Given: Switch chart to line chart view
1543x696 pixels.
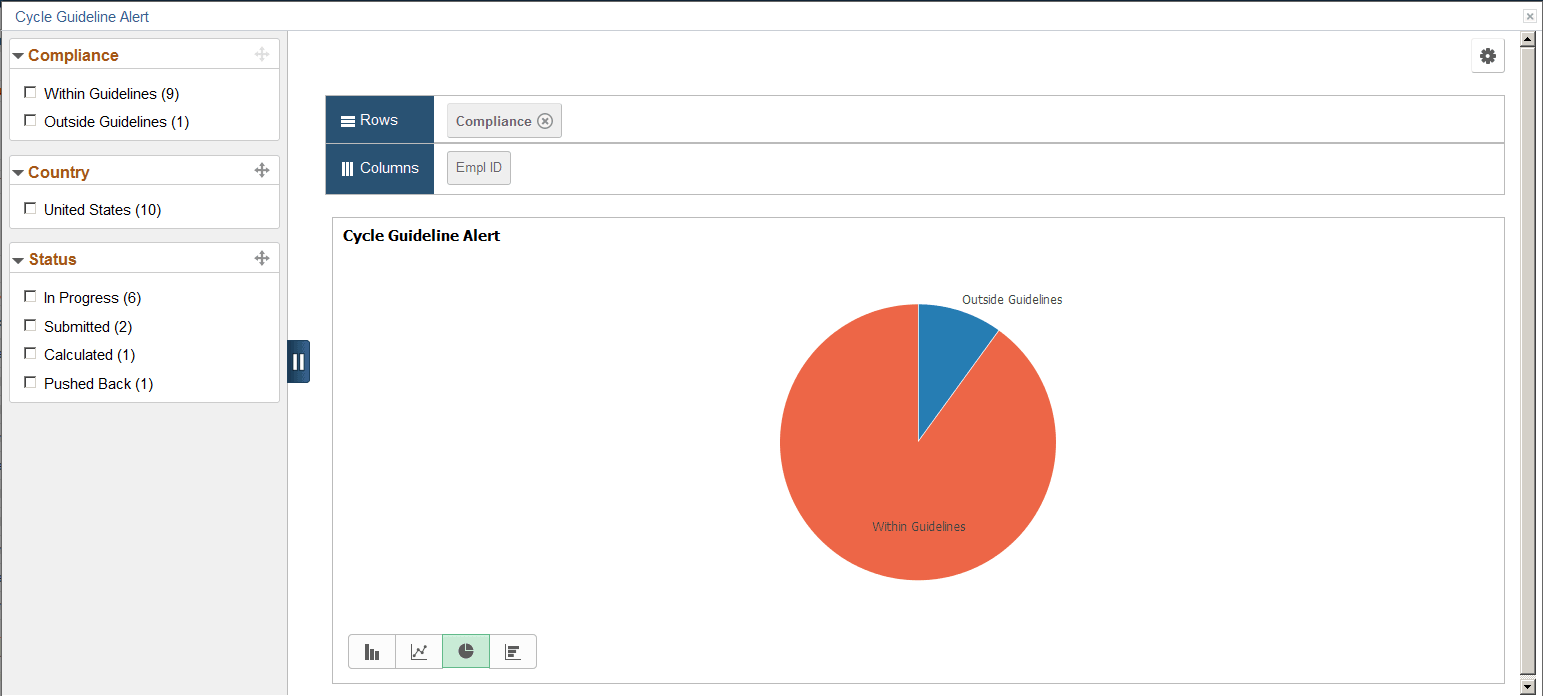Looking at the screenshot, I should (418, 651).
